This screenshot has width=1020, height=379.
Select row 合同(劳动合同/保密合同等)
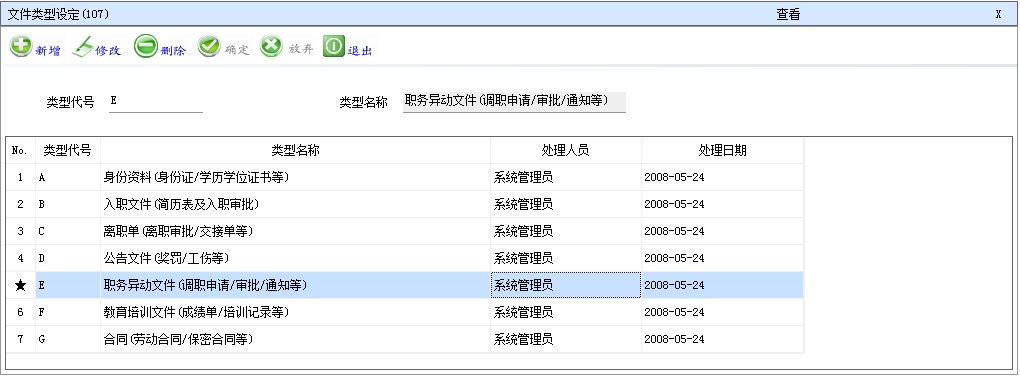pyautogui.click(x=405, y=339)
